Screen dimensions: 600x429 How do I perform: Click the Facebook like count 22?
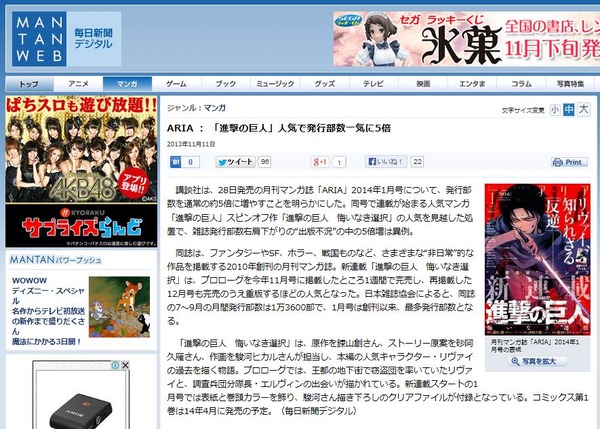[417, 161]
